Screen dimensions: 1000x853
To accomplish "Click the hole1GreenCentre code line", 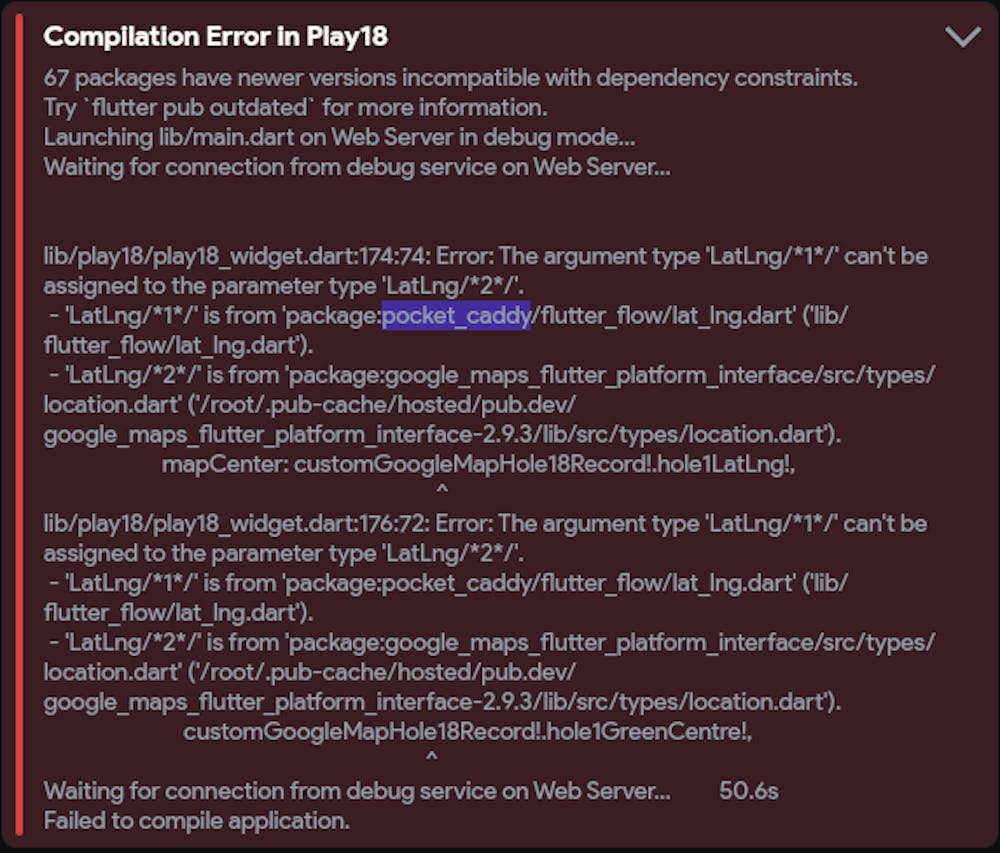I will (x=467, y=732).
